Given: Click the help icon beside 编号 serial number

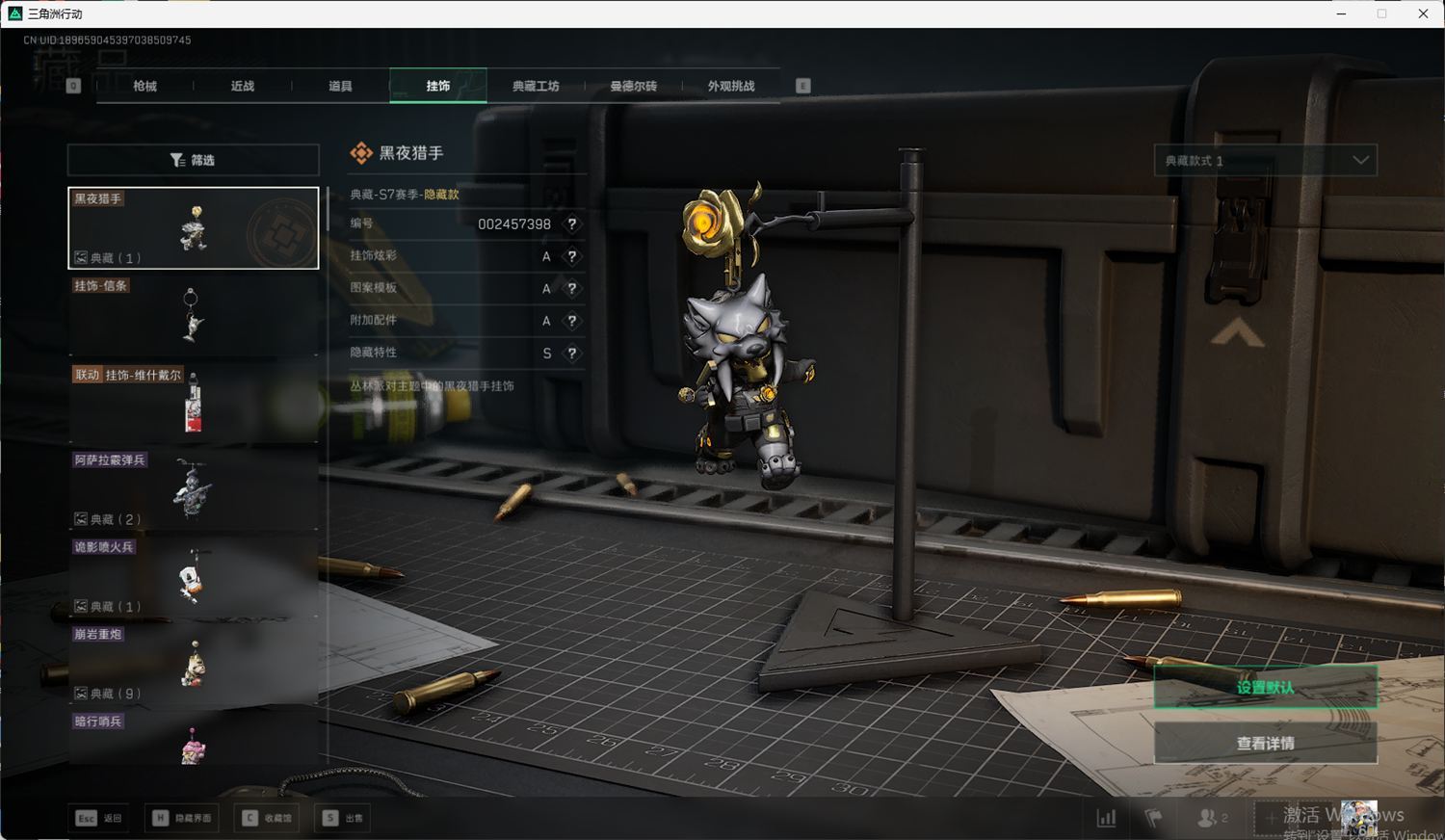Looking at the screenshot, I should tap(572, 224).
